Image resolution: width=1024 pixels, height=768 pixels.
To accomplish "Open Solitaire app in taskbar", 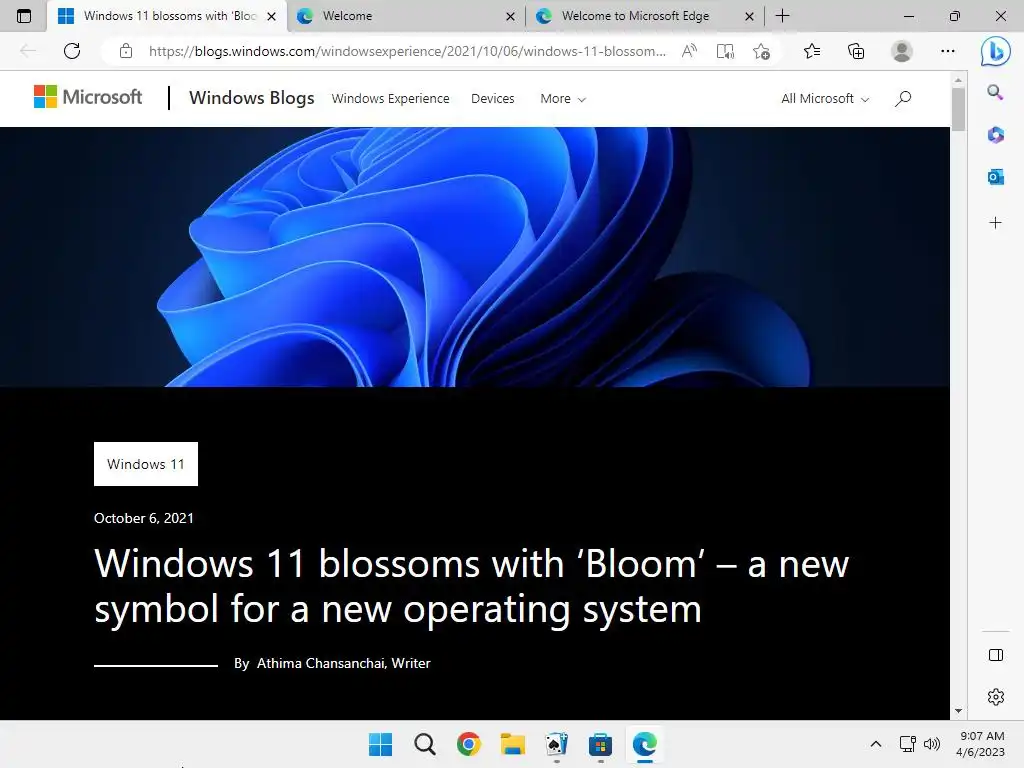I will (556, 744).
